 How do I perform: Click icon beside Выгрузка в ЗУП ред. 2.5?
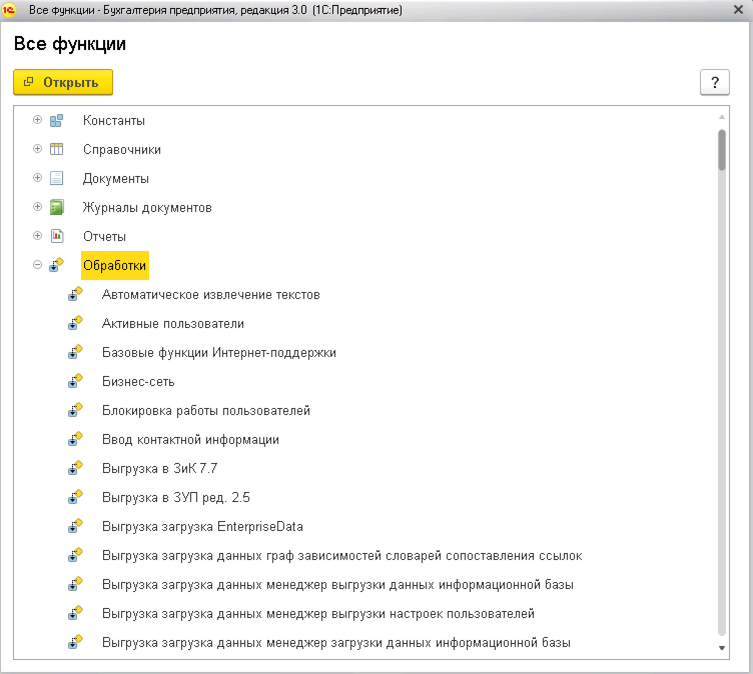coord(75,497)
